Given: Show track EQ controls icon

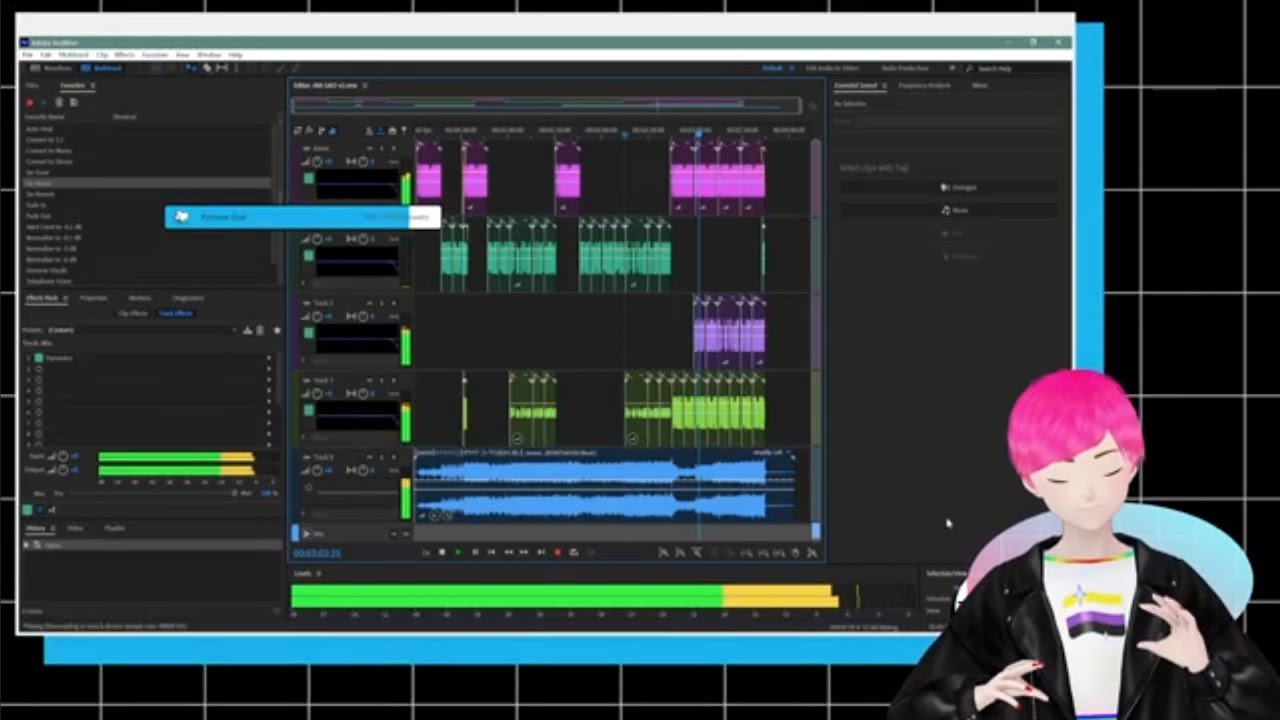Looking at the screenshot, I should (332, 130).
